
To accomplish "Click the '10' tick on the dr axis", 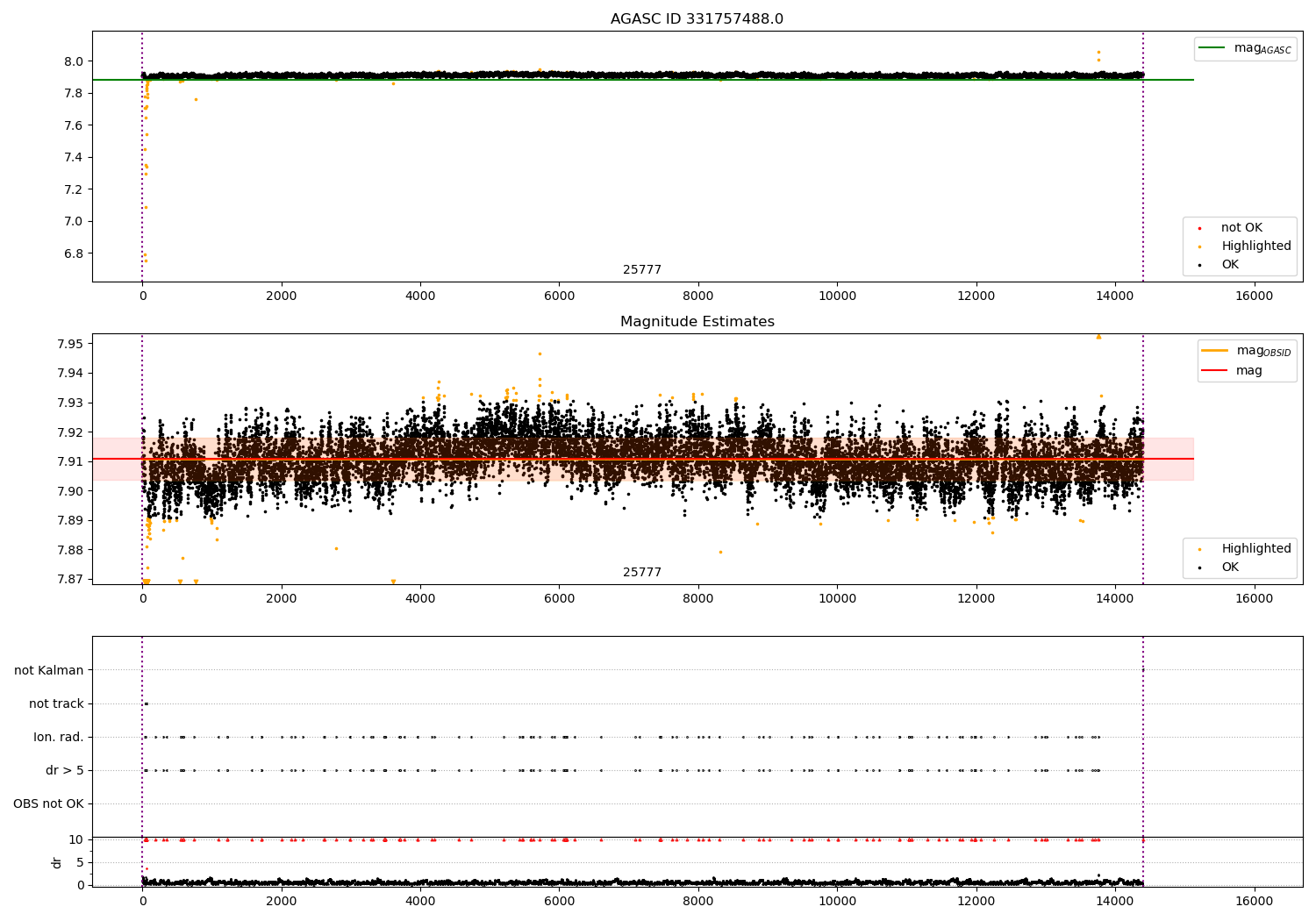I will (76, 840).
